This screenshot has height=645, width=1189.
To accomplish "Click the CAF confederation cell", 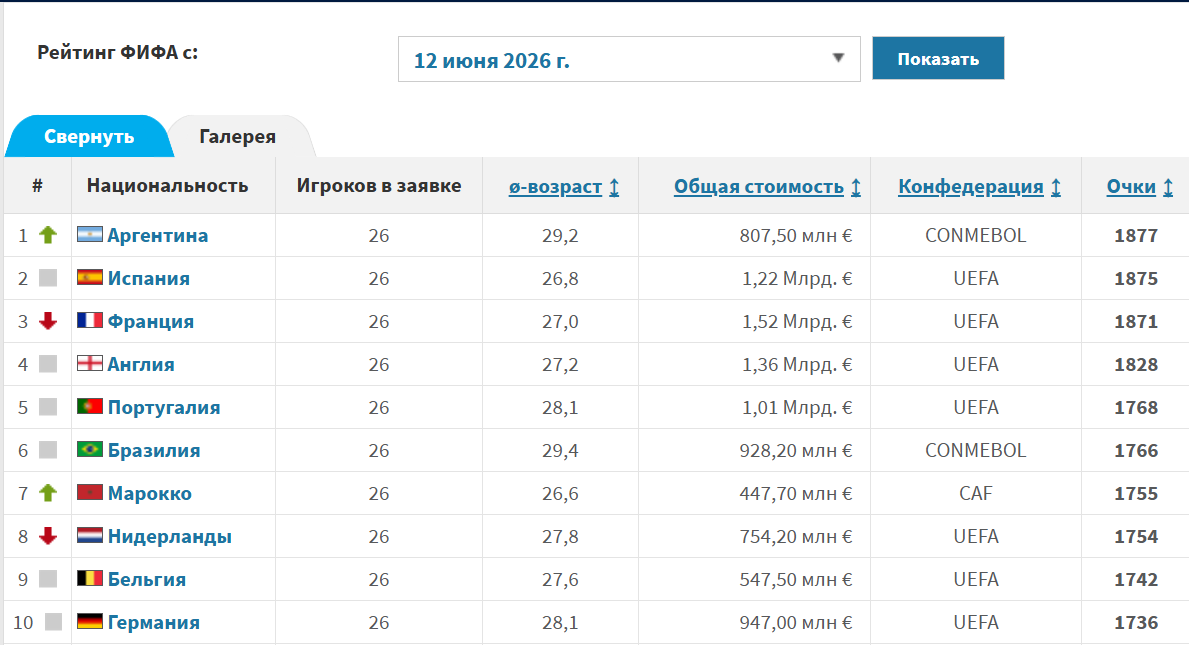I will click(x=975, y=493).
